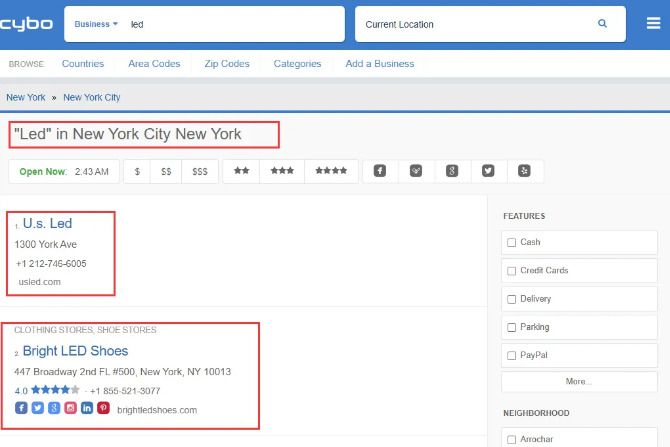Open the hamburger menu
Image resolution: width=670 pixels, height=447 pixels.
(x=653, y=24)
